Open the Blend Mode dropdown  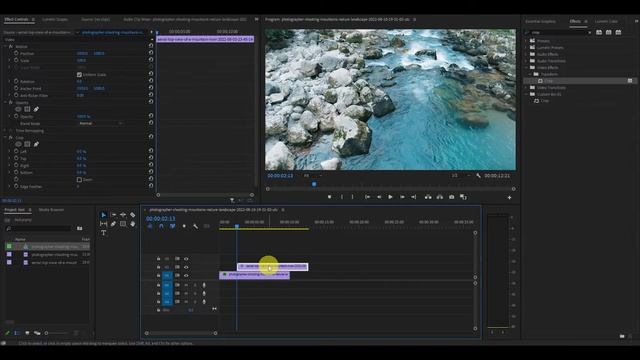100,123
